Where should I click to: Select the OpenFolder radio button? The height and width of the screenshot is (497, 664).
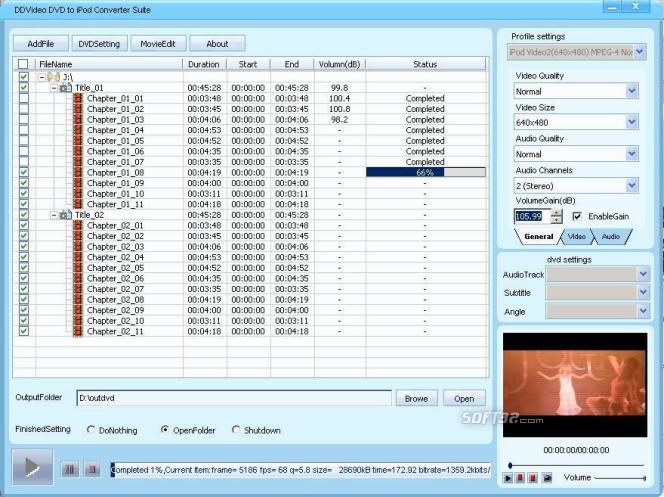[165, 430]
